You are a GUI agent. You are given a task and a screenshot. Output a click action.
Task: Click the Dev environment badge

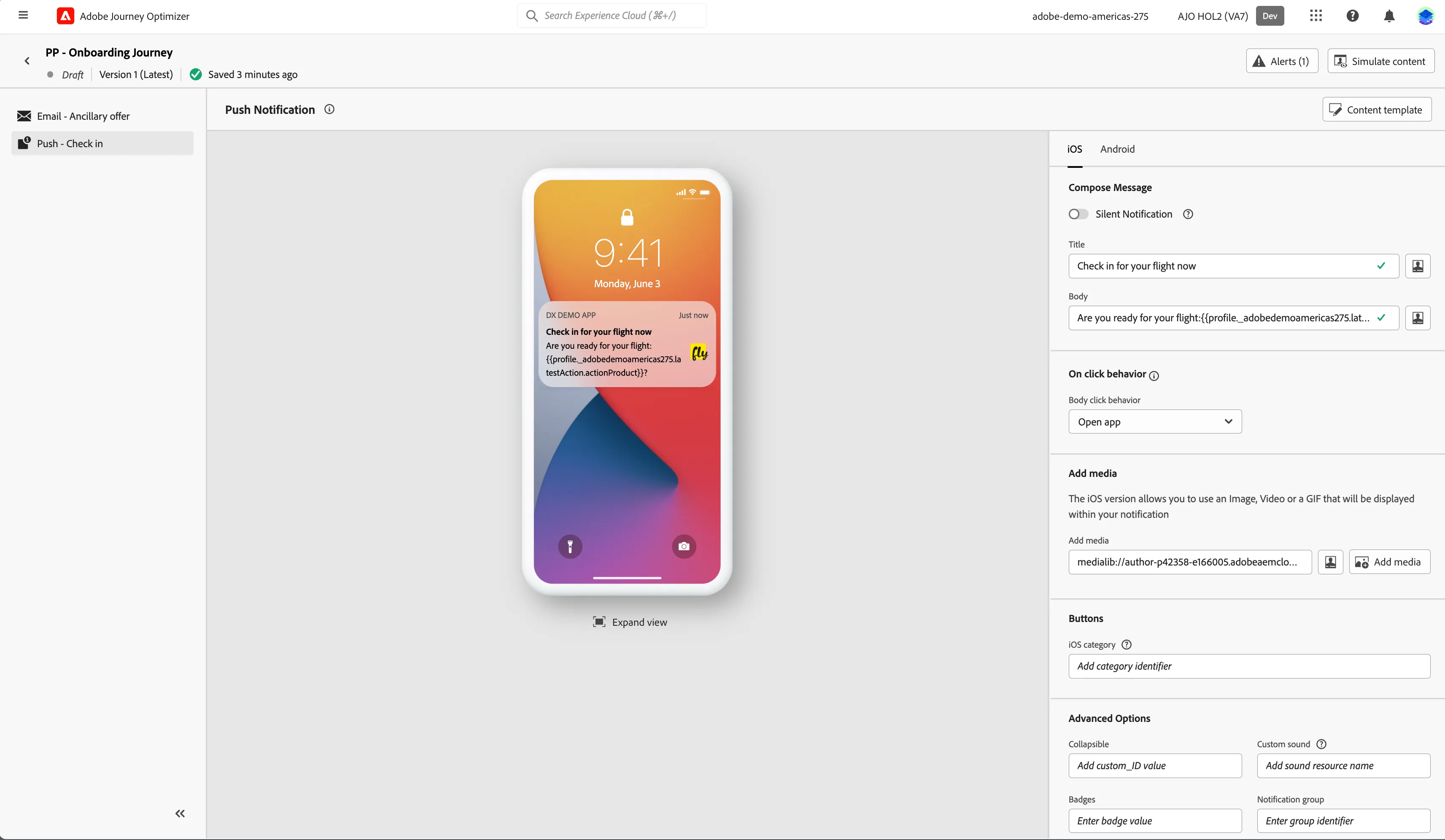coord(1270,16)
